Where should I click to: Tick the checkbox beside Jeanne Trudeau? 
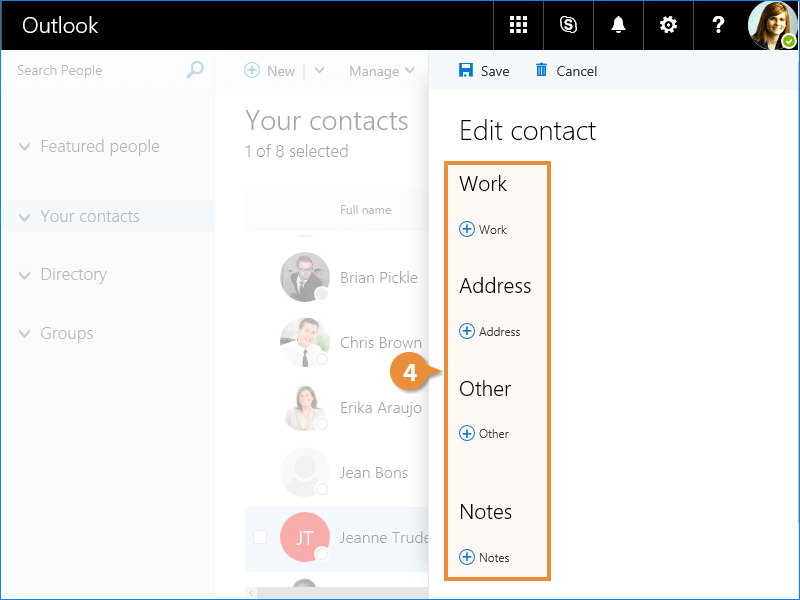260,537
